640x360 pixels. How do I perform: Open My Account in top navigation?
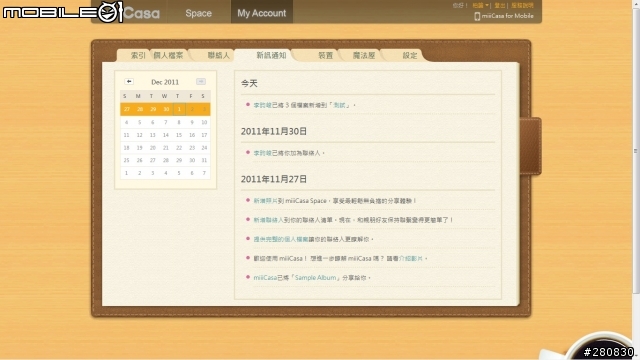click(262, 13)
